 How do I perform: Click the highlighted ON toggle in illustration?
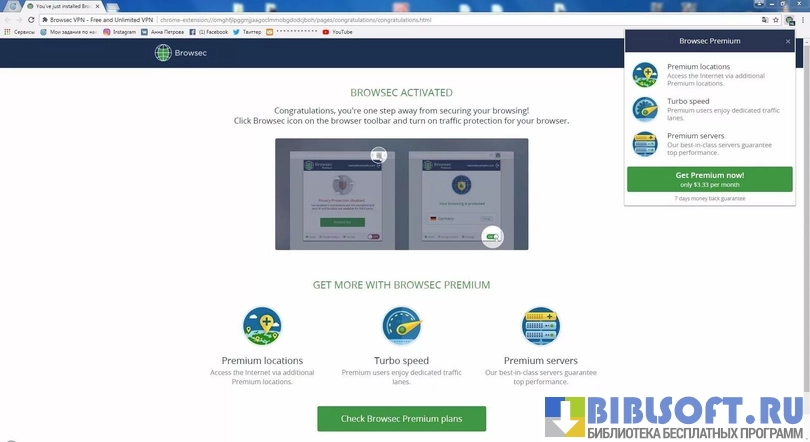tap(492, 237)
